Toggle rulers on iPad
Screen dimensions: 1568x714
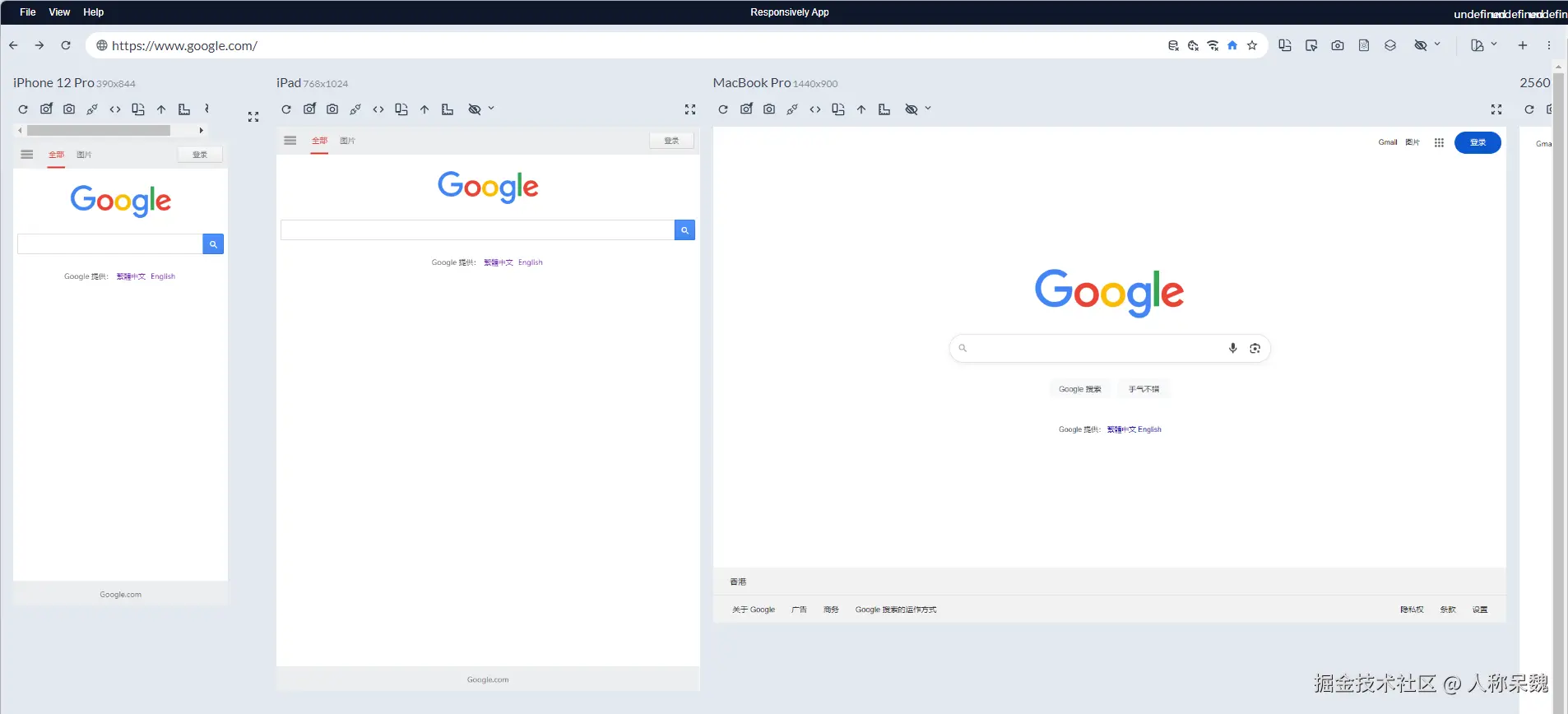coord(448,109)
